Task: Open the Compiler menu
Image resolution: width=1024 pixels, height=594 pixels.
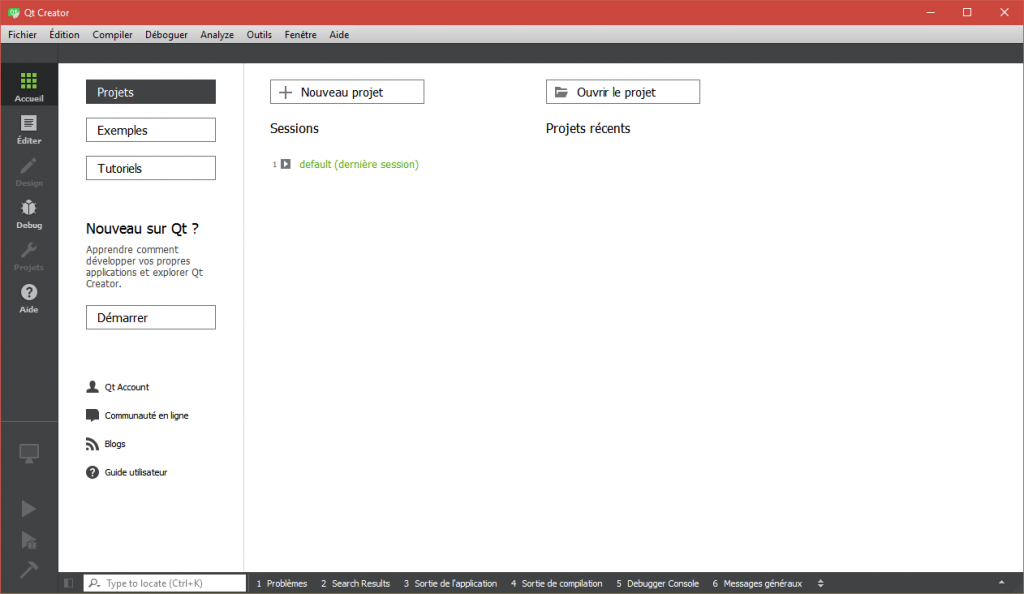Action: coord(112,35)
